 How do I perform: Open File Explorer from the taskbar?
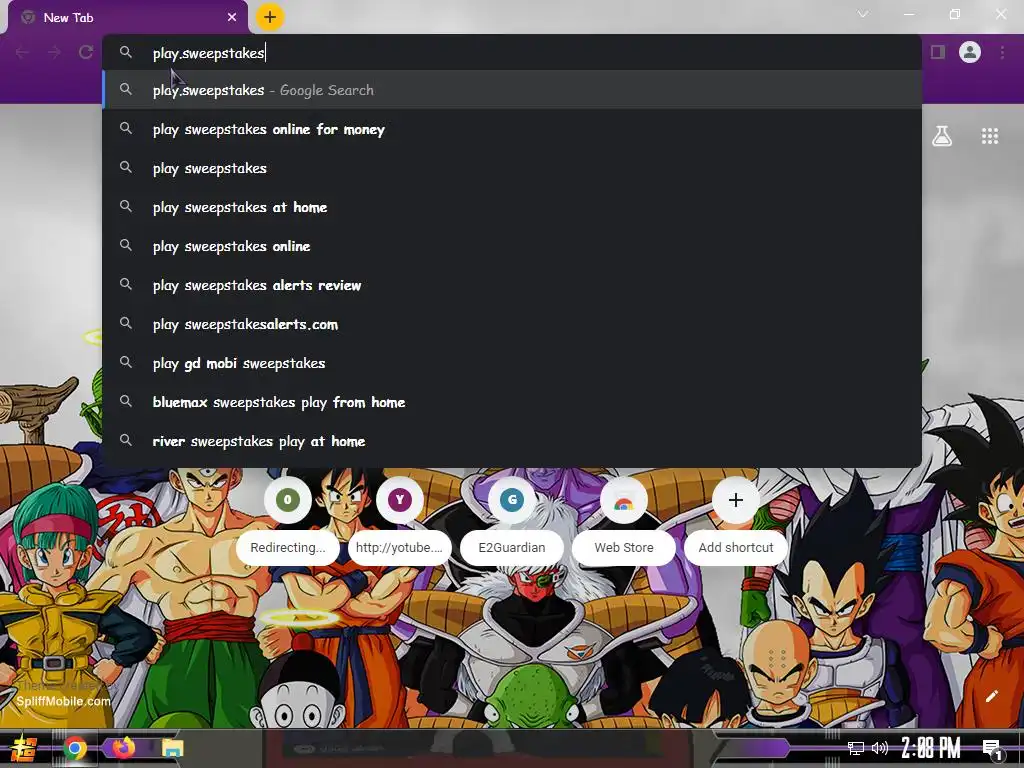173,748
